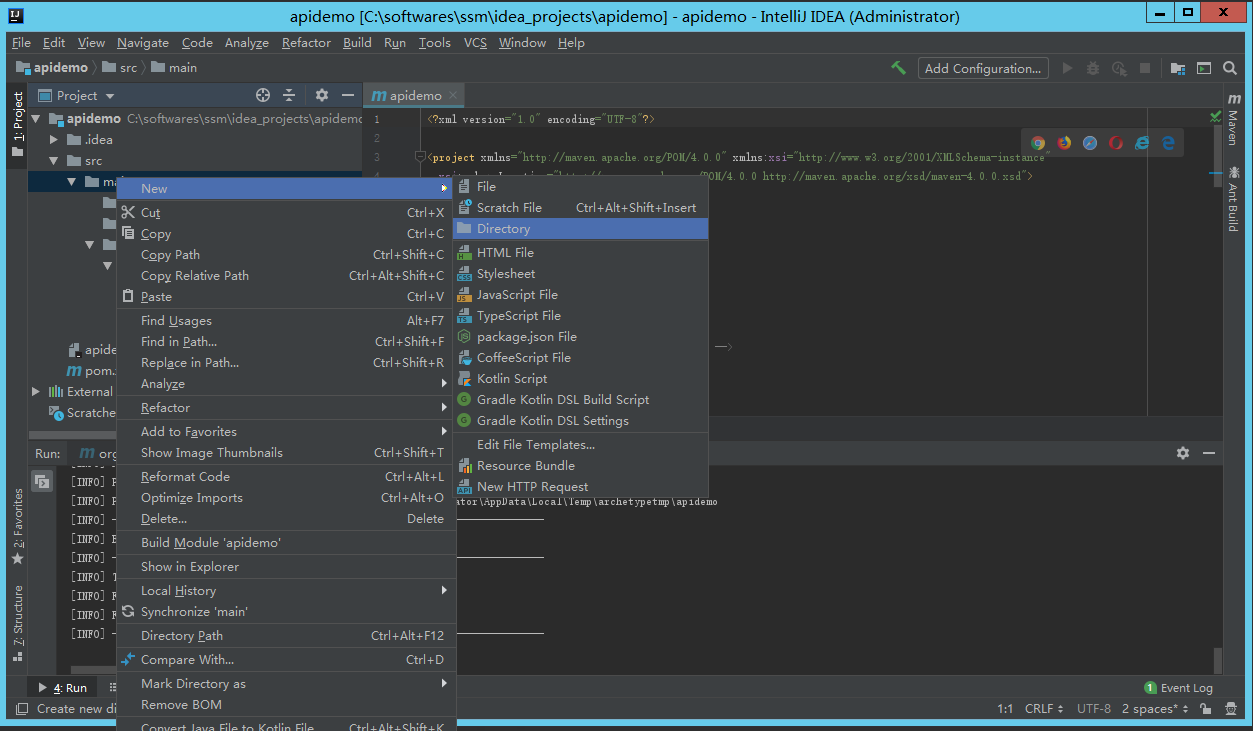
Task: Expand the Local History submenu
Action: [x=286, y=590]
